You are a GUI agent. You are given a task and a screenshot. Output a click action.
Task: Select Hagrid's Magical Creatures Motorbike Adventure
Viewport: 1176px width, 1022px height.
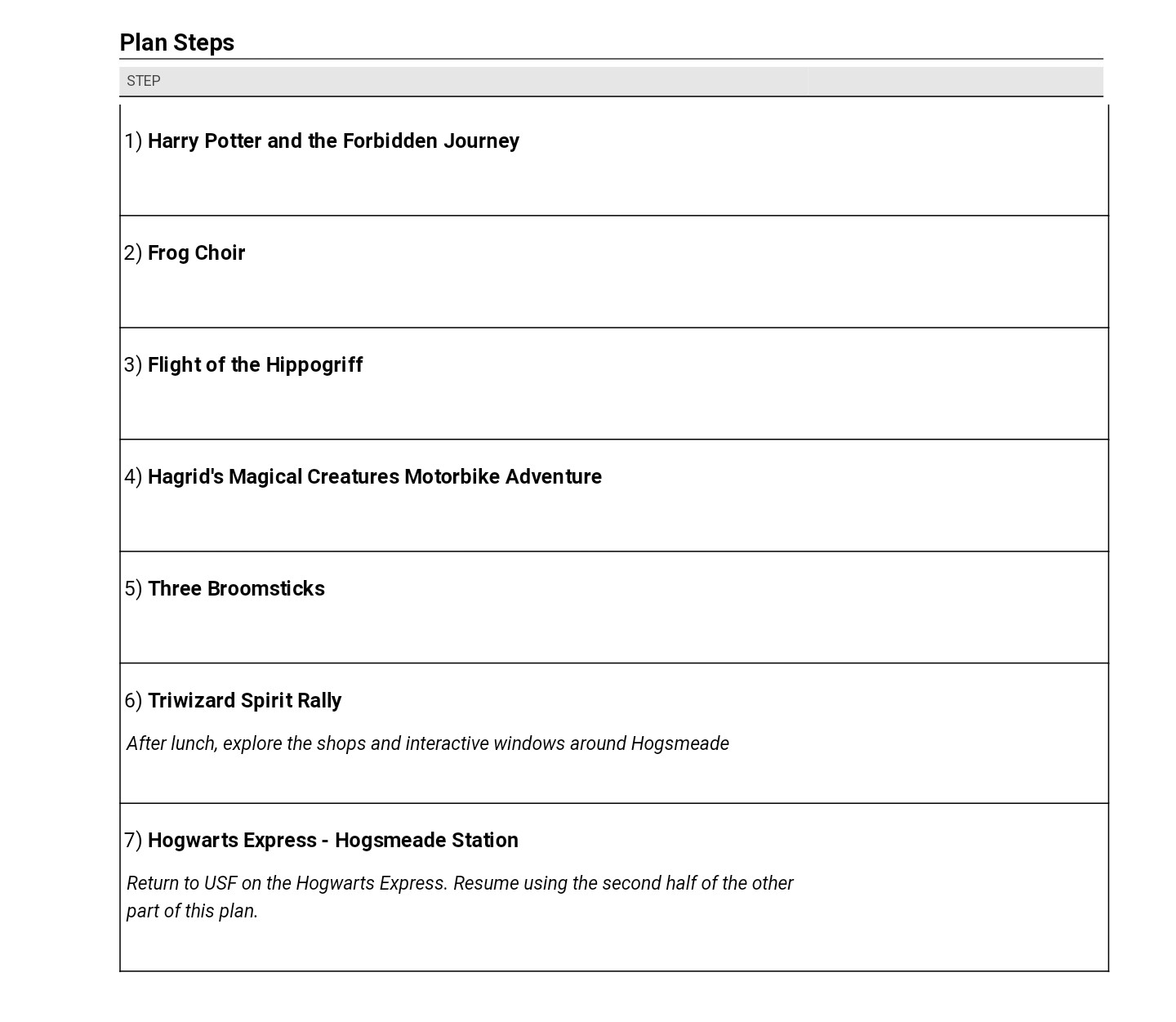coord(374,477)
